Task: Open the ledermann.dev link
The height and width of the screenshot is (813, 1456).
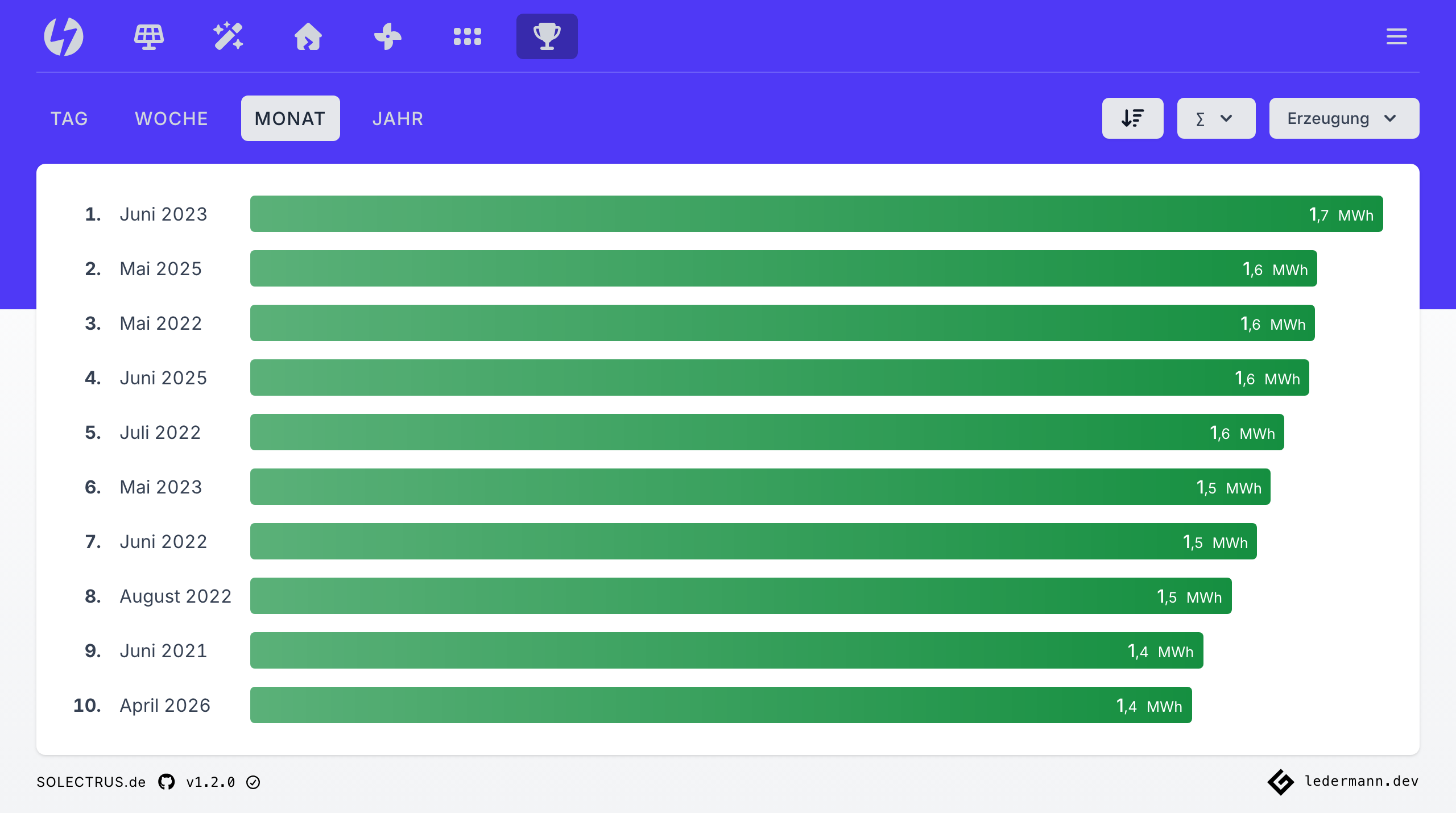Action: pyautogui.click(x=1343, y=781)
